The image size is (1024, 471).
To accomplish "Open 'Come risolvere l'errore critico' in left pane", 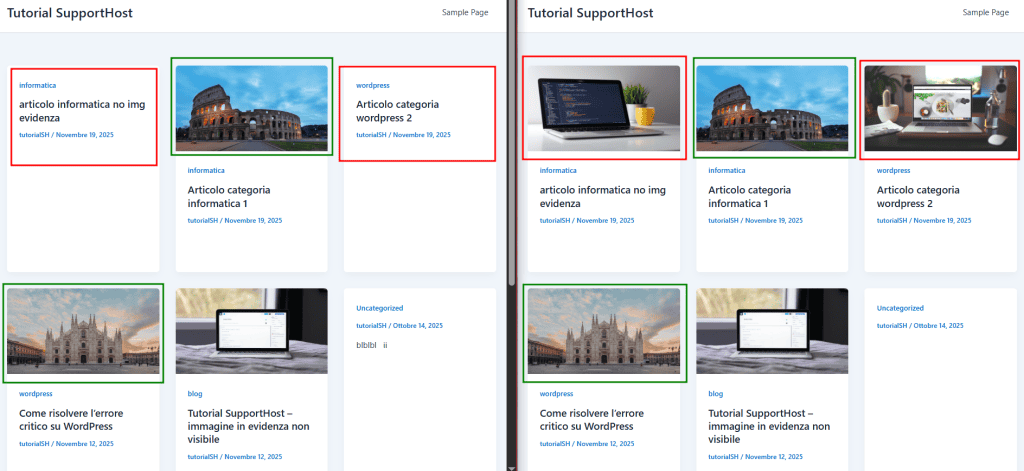I will [71, 420].
